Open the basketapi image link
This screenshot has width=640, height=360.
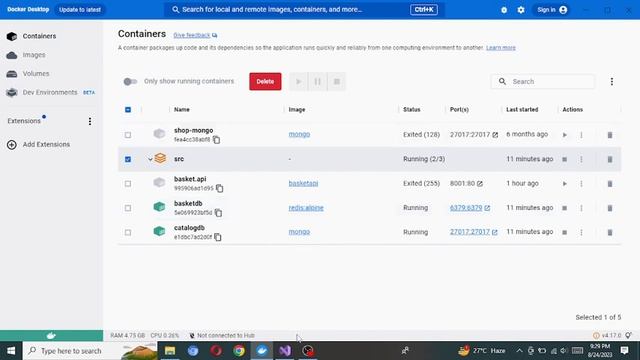tap(303, 183)
